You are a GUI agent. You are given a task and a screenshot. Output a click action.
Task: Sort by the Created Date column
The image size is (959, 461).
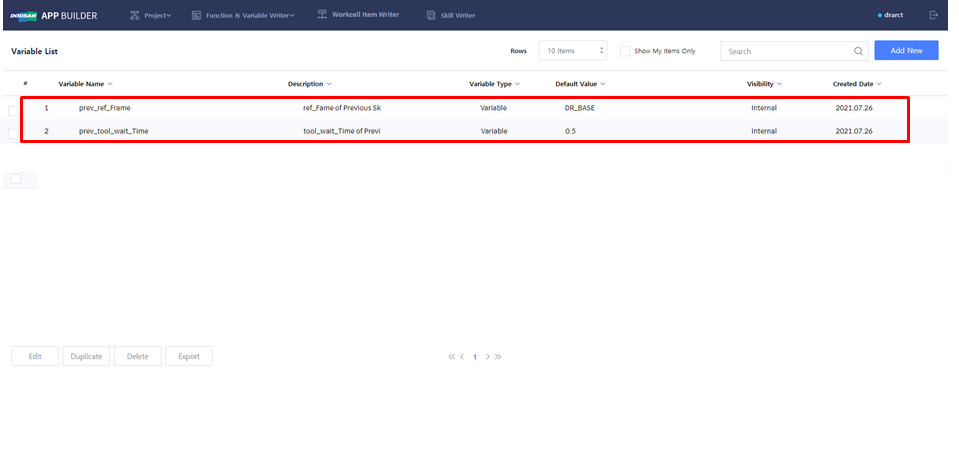point(856,84)
